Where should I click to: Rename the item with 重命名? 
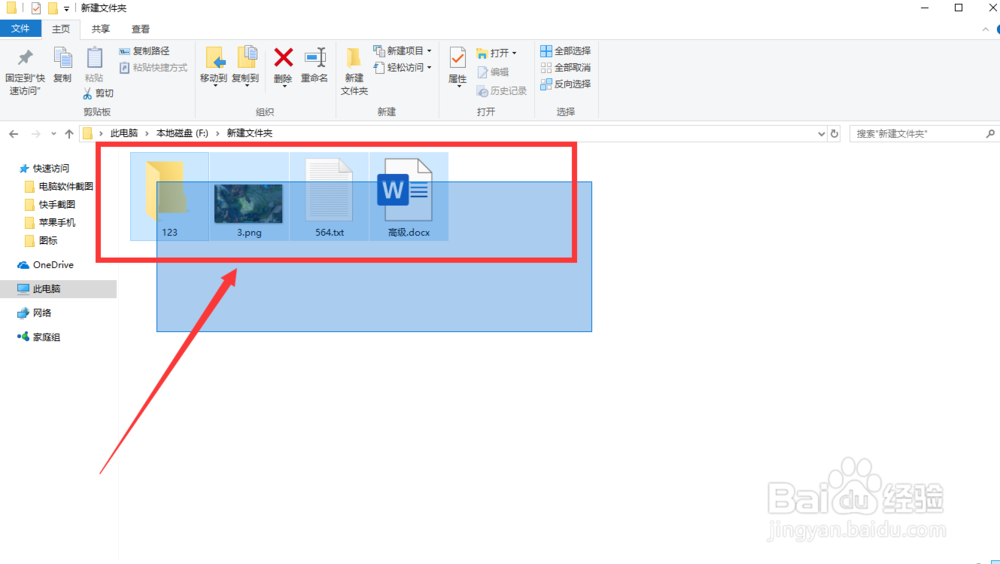pyautogui.click(x=314, y=65)
